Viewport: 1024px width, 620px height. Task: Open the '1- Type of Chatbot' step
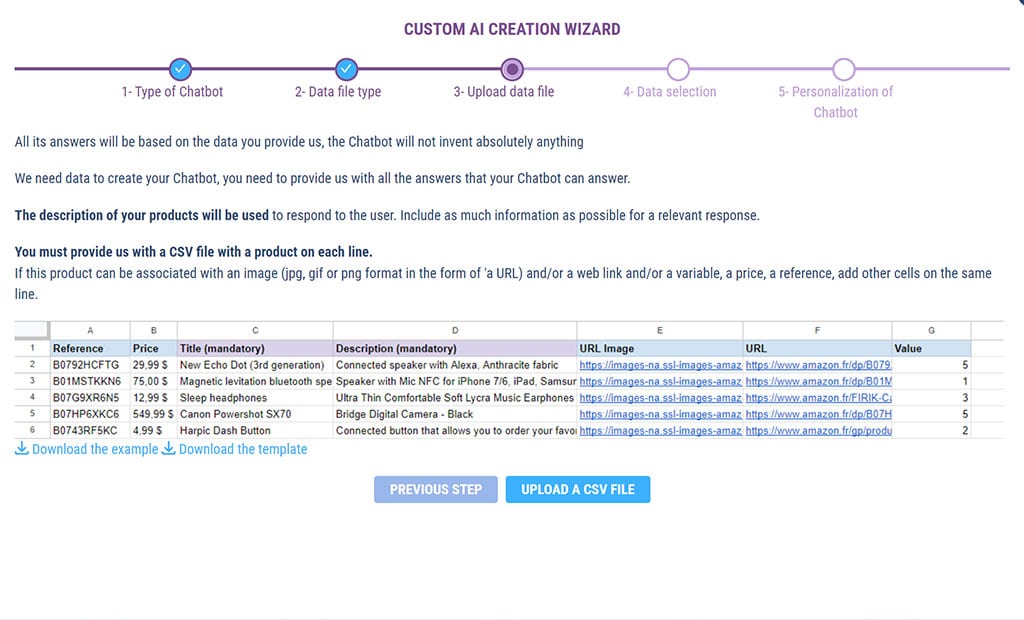(x=172, y=92)
